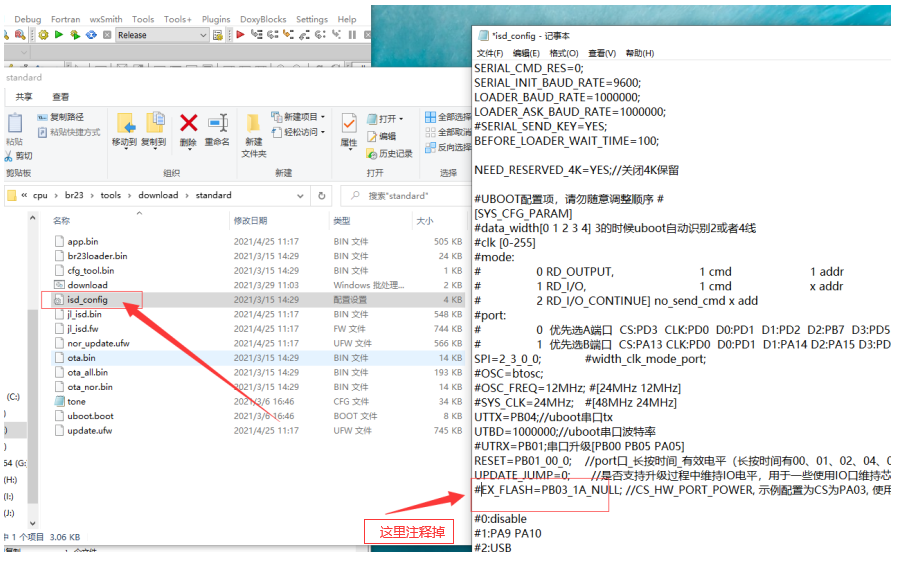
Task: Click 剪切 scissors button
Action: pyautogui.click(x=19, y=156)
